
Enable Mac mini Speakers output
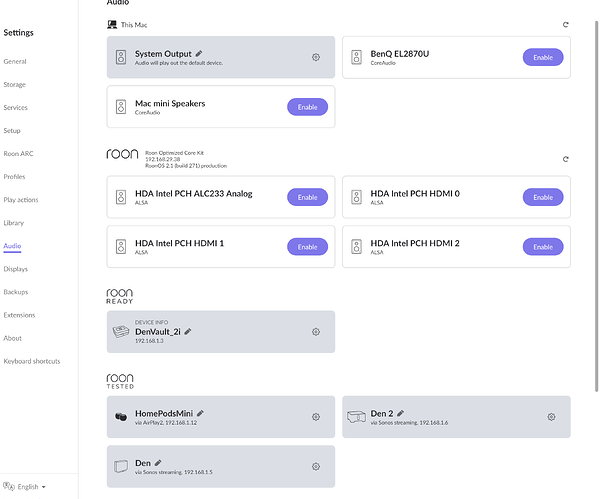point(307,106)
